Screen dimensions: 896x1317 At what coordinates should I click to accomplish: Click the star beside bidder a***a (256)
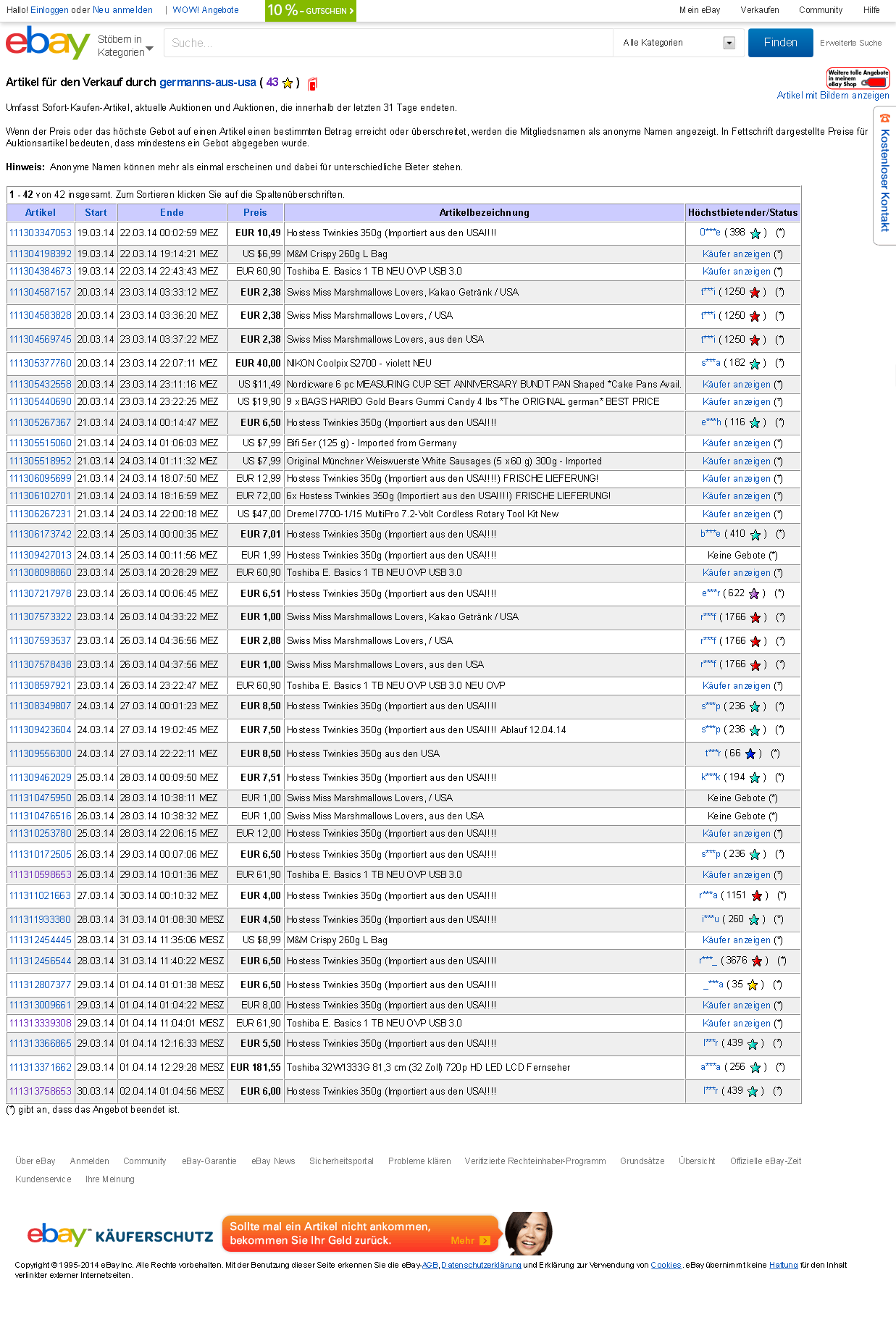point(755,1068)
